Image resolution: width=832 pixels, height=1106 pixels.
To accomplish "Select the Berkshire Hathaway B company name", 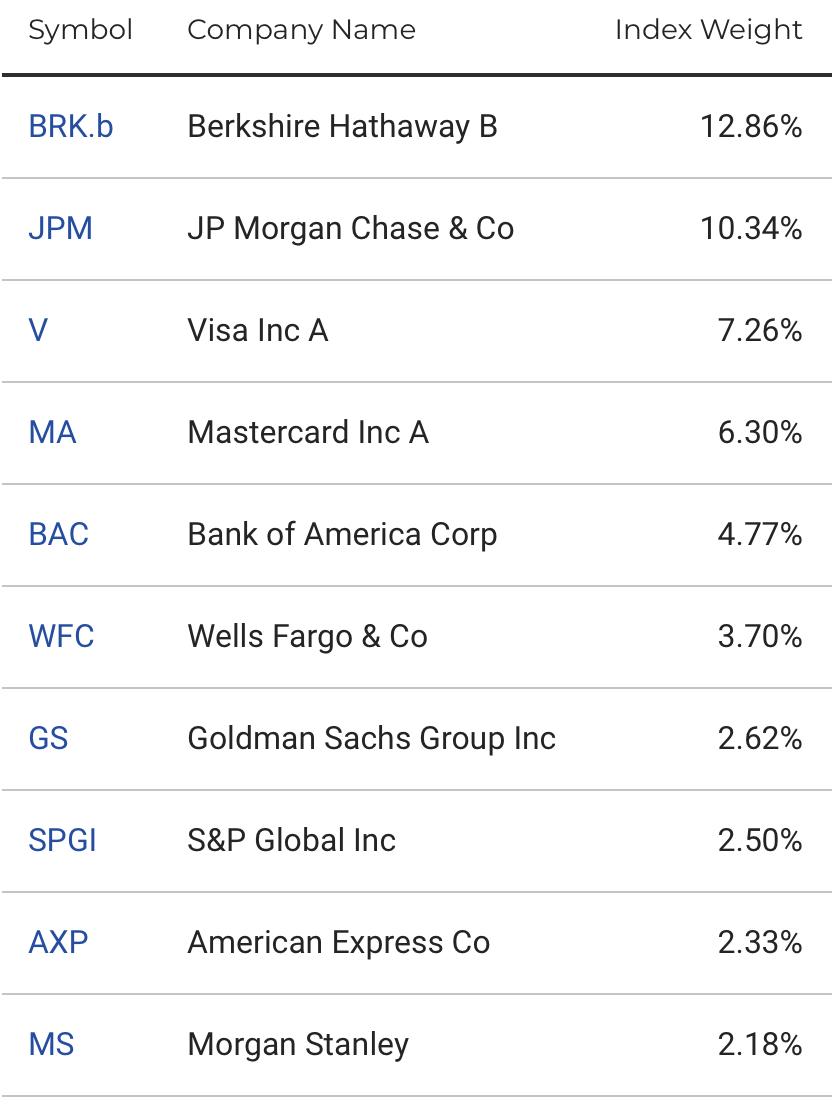I will (x=343, y=127).
